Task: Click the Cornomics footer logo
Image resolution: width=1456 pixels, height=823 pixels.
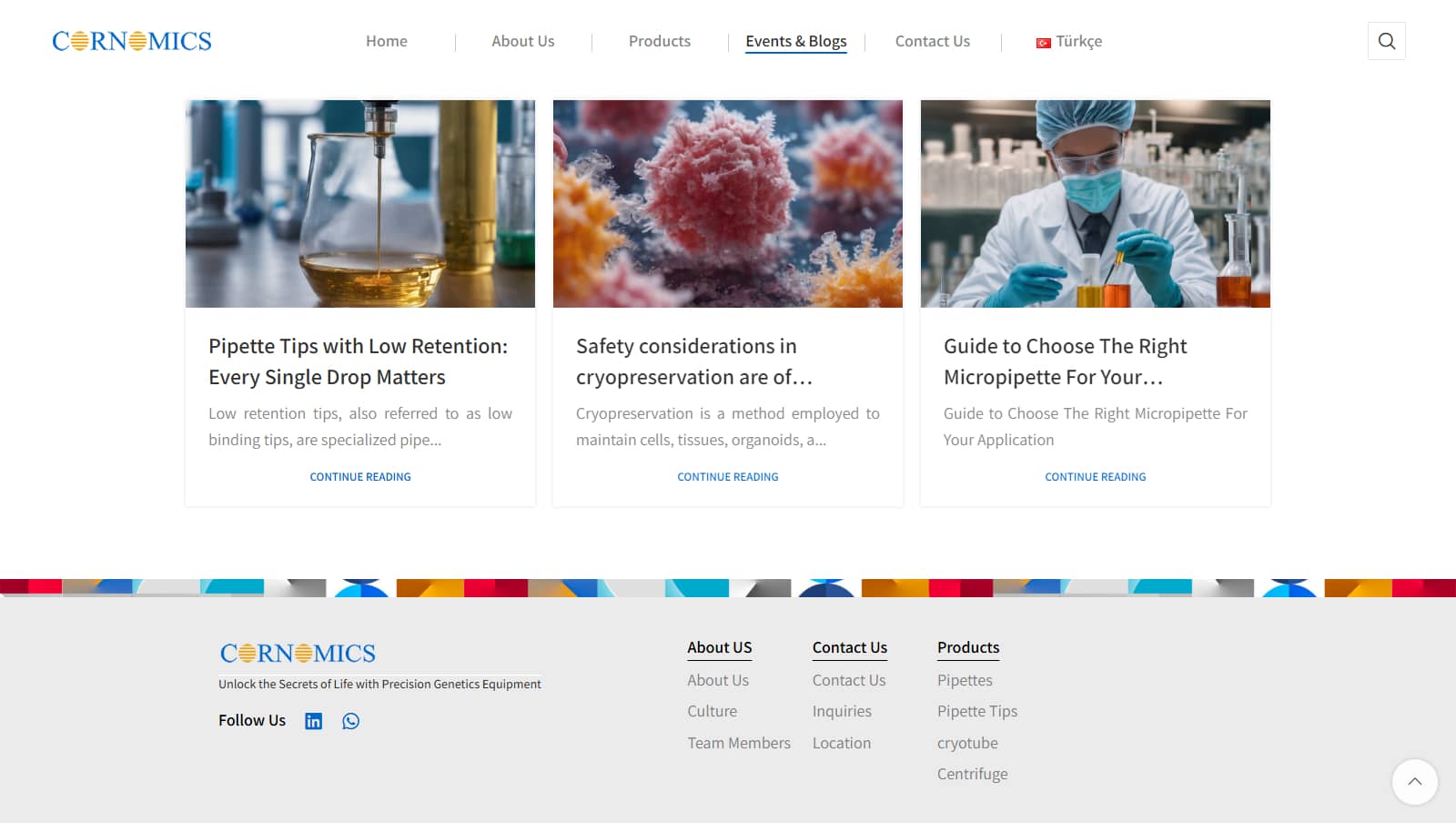Action: tap(298, 653)
